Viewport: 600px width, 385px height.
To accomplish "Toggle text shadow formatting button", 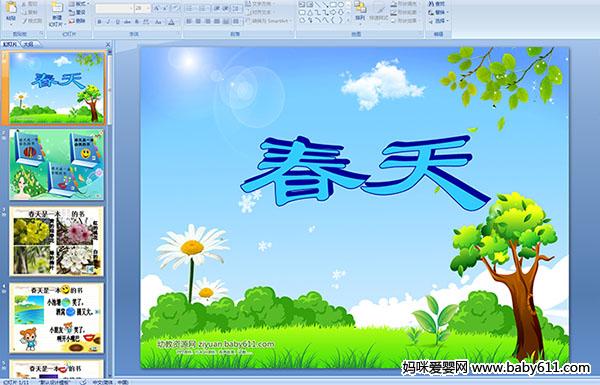I will [137, 22].
